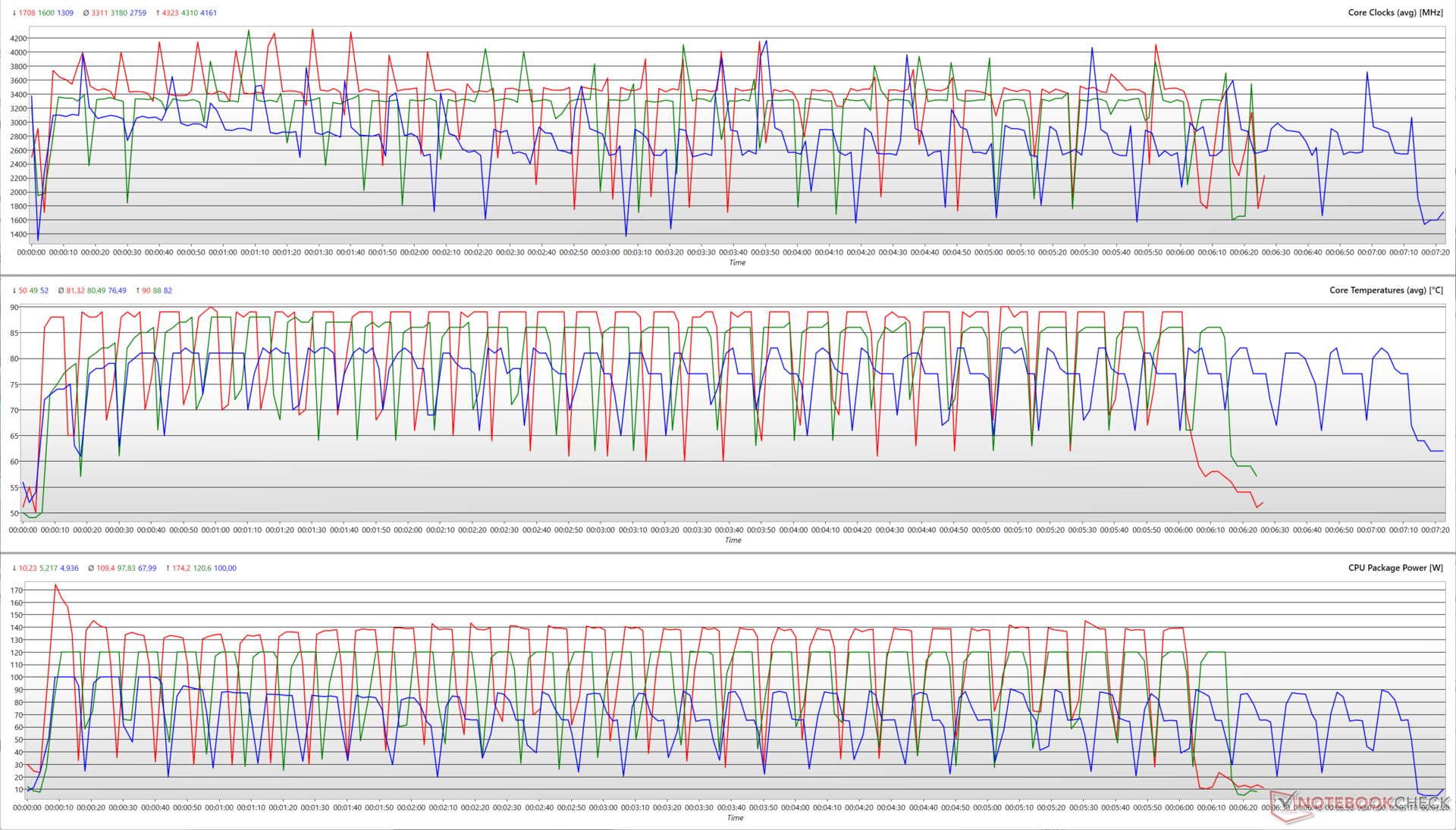
Task: Click the 00:05:00 marker on Core Temperatures time axis
Action: pos(986,530)
